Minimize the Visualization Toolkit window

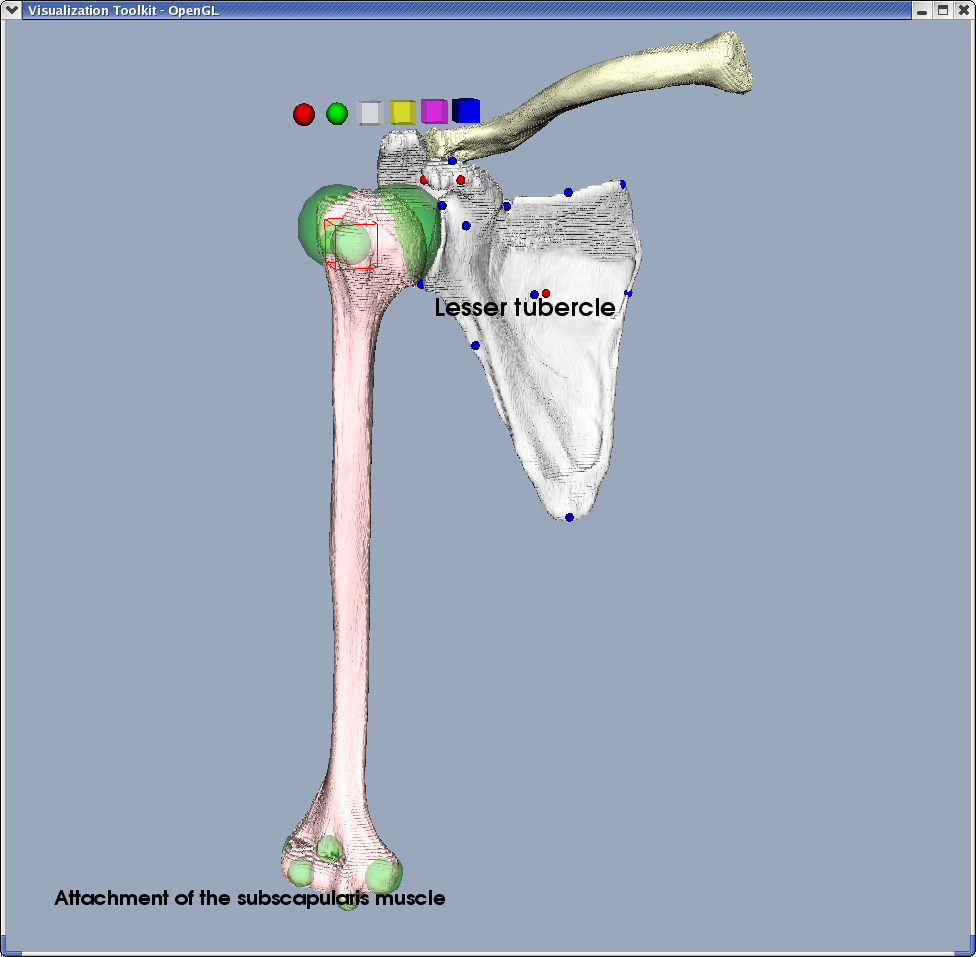(x=921, y=10)
